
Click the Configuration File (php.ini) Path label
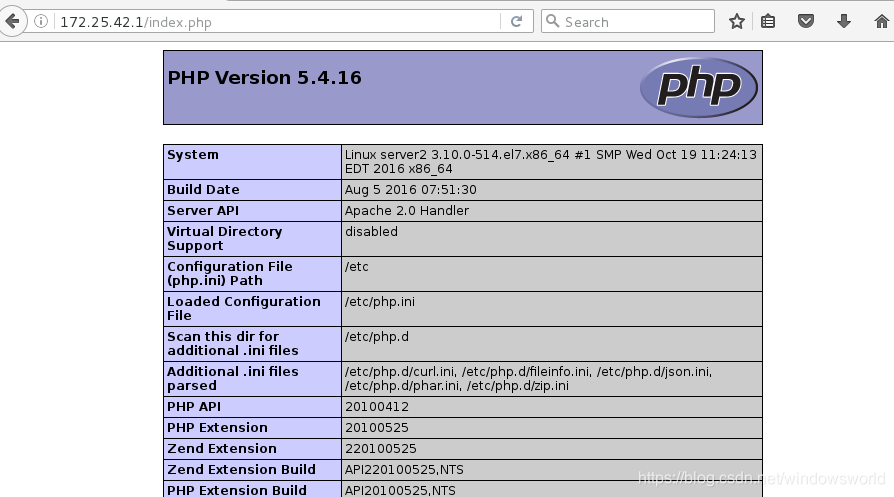[230, 273]
